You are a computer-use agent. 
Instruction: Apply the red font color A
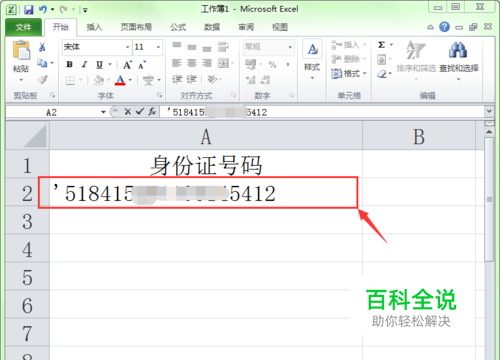(x=120, y=80)
